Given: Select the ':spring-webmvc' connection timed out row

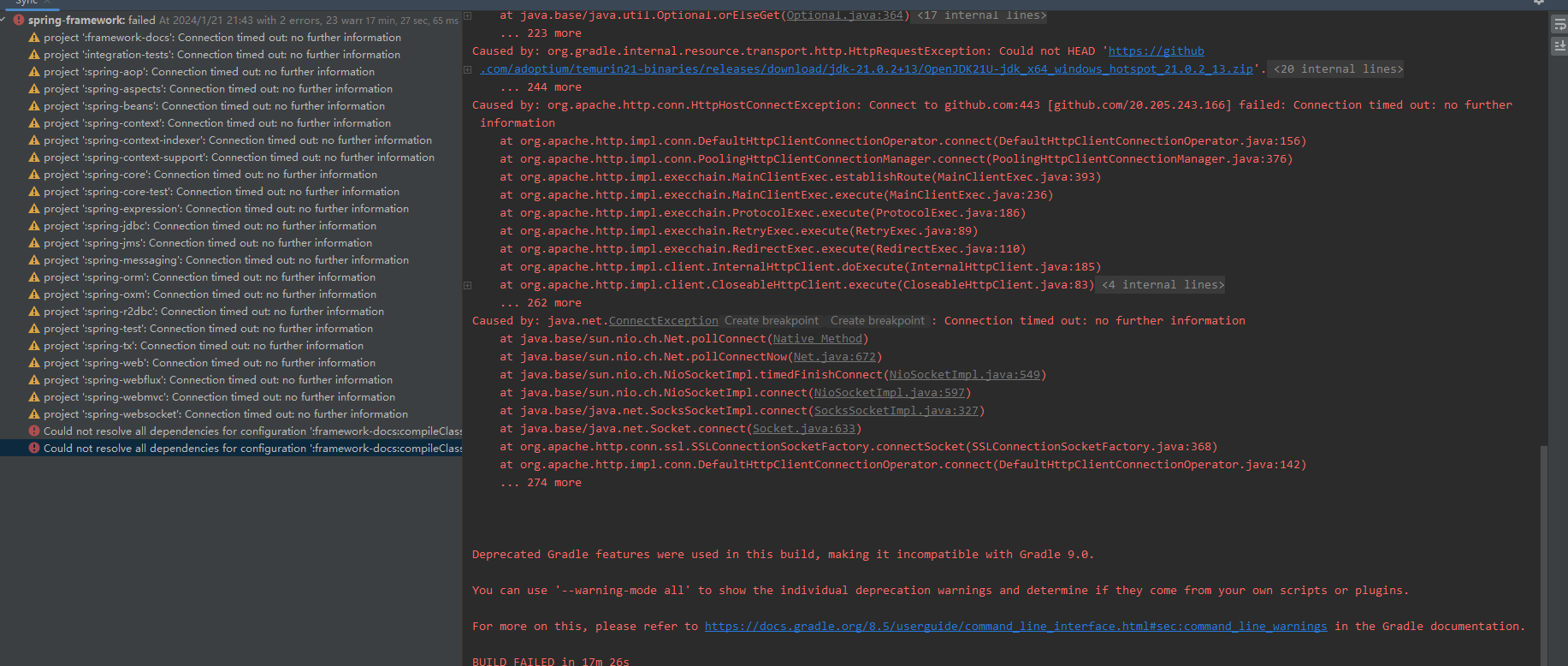Looking at the screenshot, I should (231, 396).
